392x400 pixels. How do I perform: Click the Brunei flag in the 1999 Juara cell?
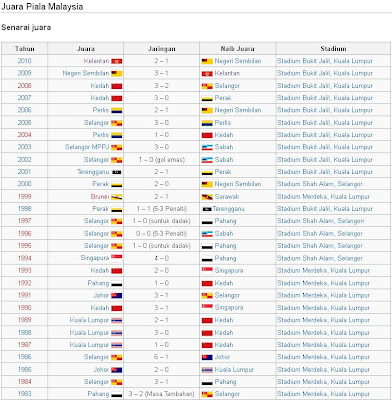click(x=117, y=197)
